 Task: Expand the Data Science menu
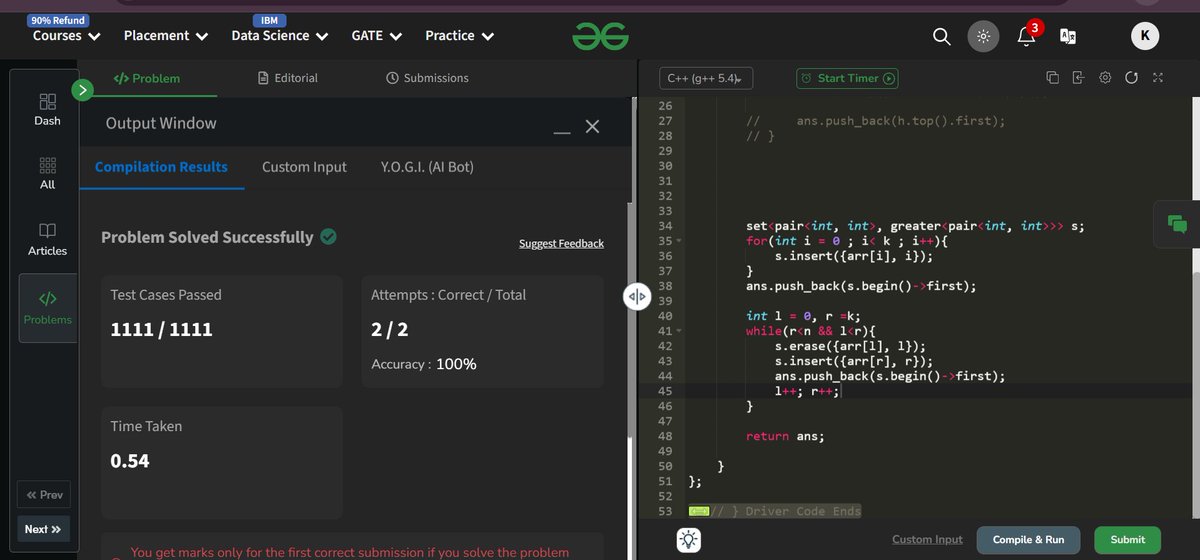pyautogui.click(x=280, y=36)
